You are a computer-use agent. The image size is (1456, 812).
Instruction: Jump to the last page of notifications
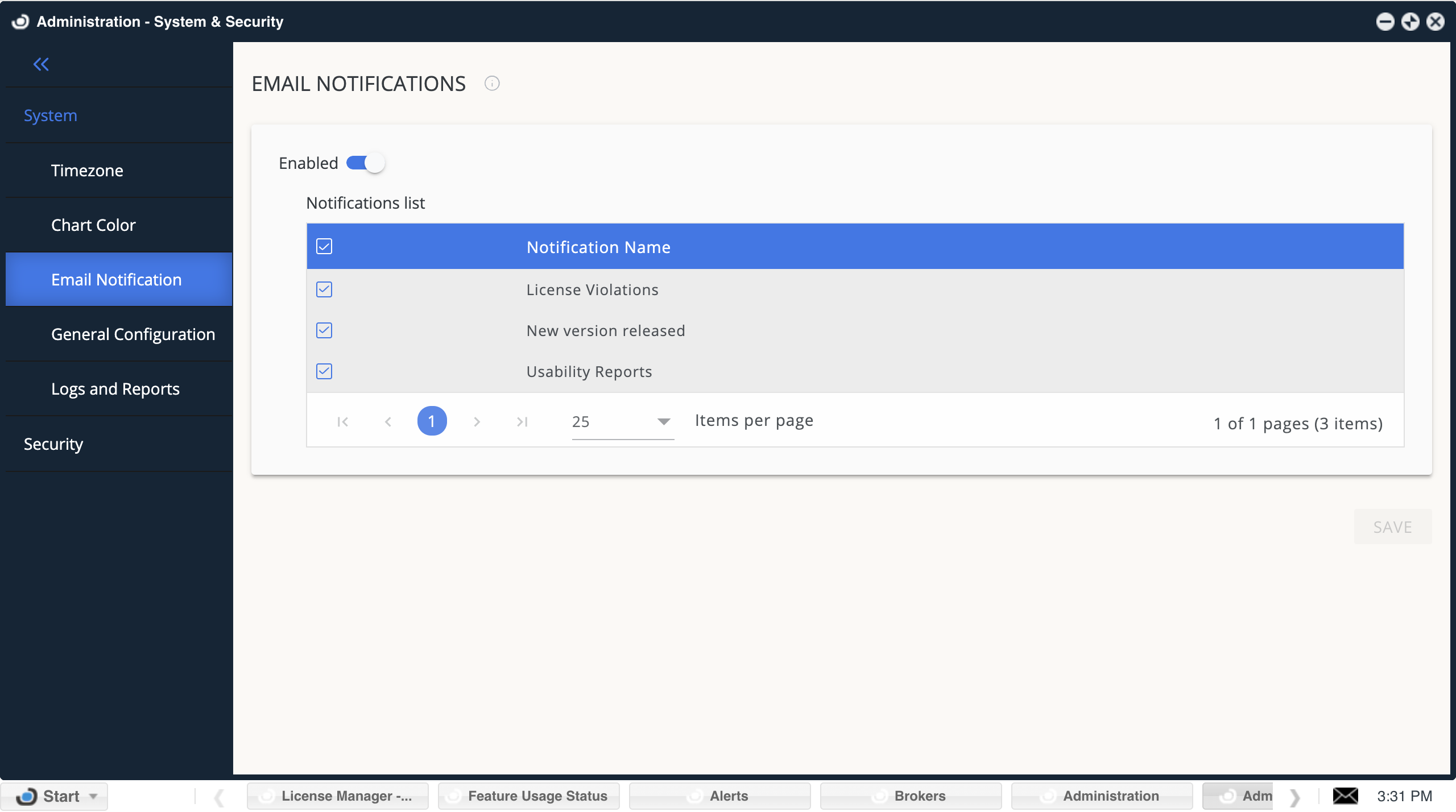[x=522, y=421]
